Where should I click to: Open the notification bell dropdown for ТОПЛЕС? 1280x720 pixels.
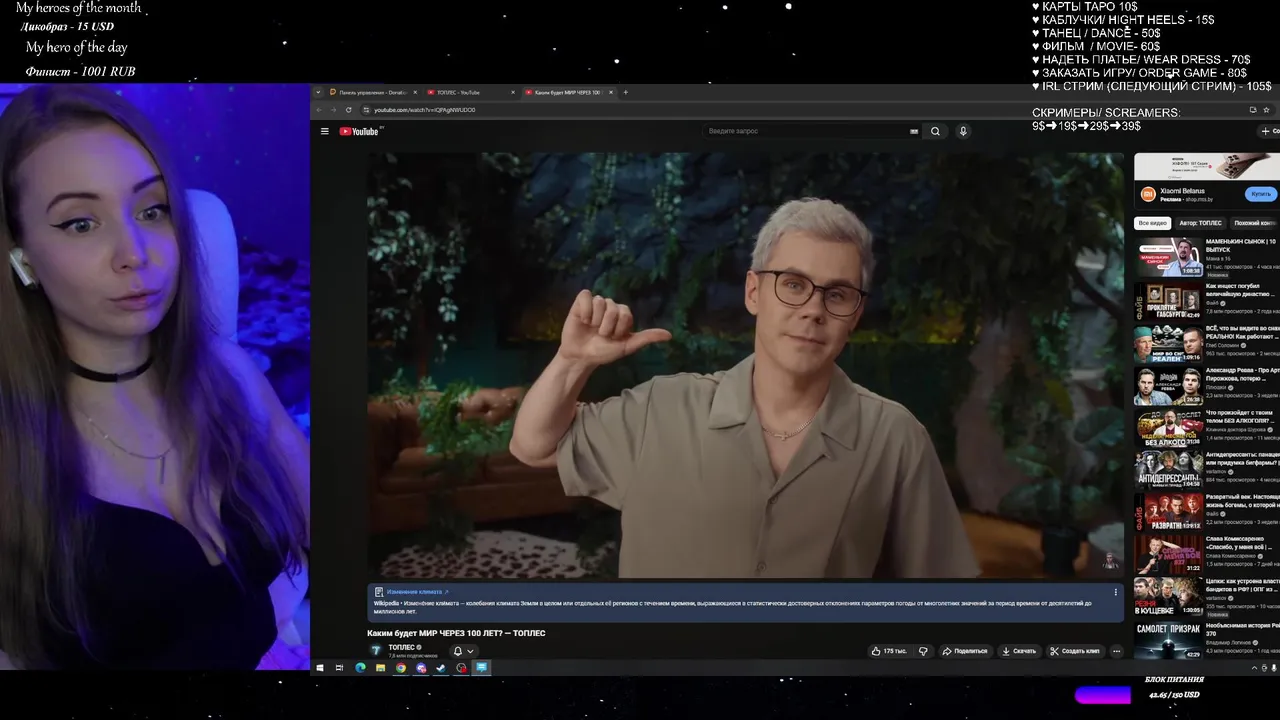click(463, 651)
